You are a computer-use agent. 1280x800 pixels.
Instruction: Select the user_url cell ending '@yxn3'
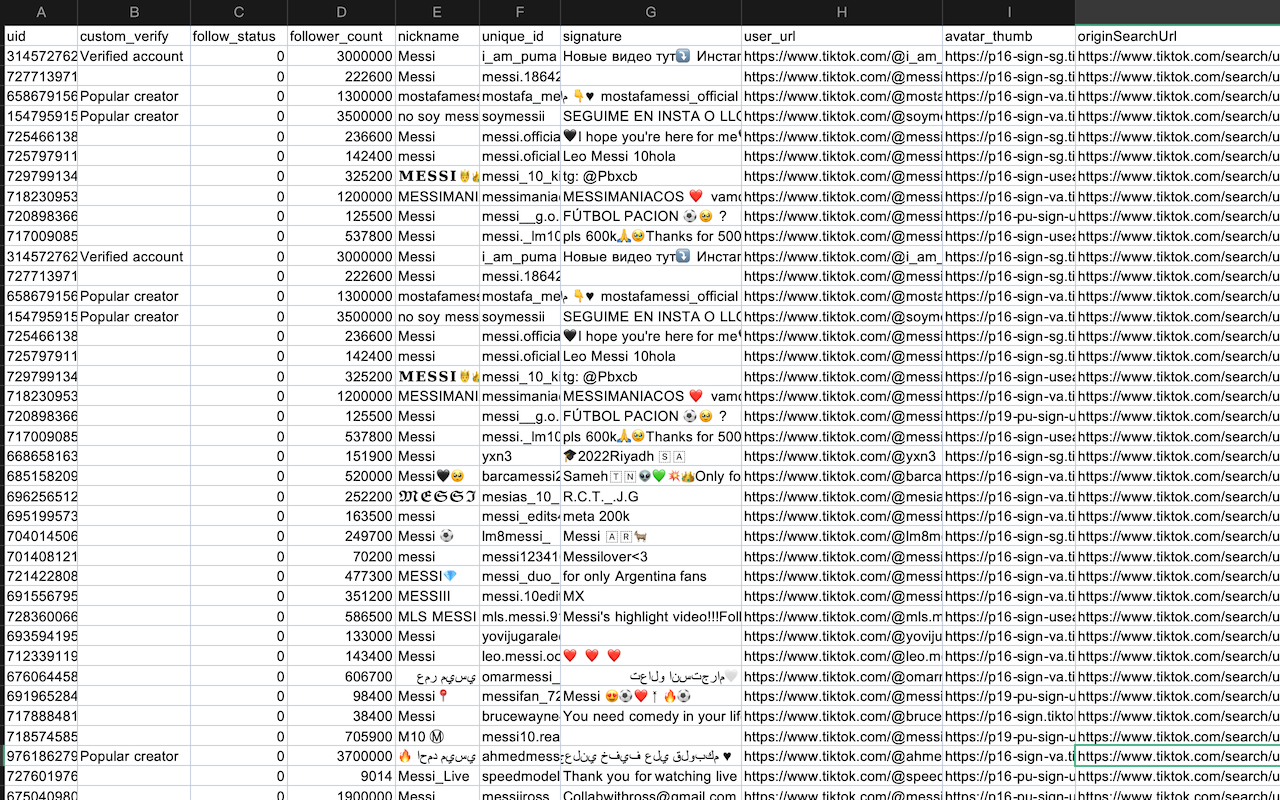(842, 456)
